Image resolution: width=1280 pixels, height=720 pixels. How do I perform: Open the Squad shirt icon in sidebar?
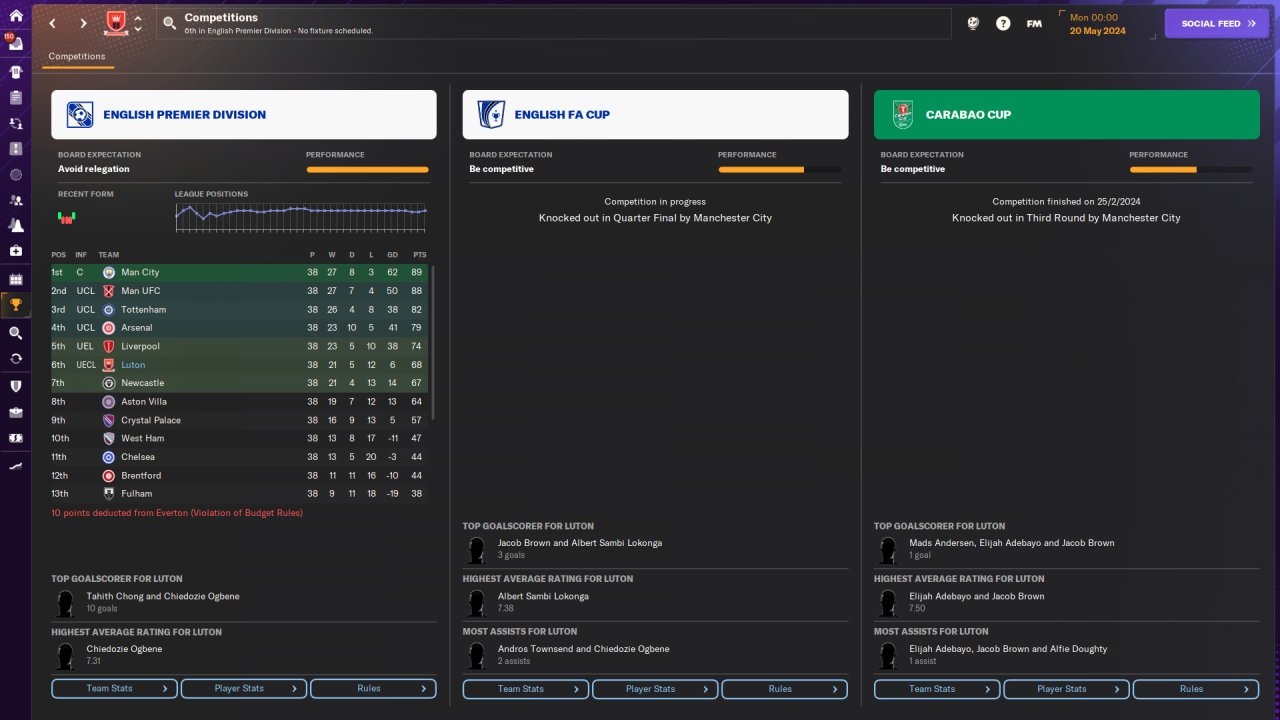(x=15, y=71)
